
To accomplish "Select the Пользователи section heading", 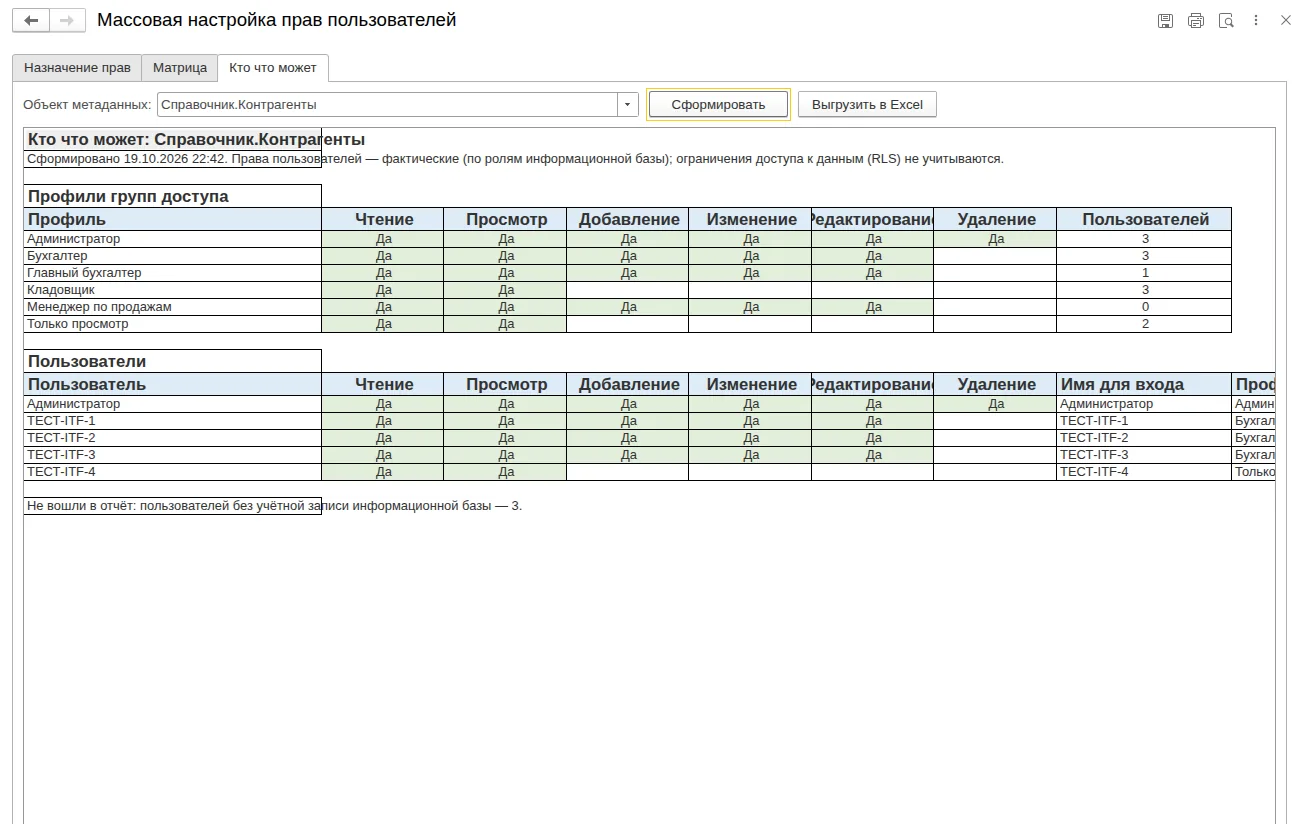I will point(172,361).
